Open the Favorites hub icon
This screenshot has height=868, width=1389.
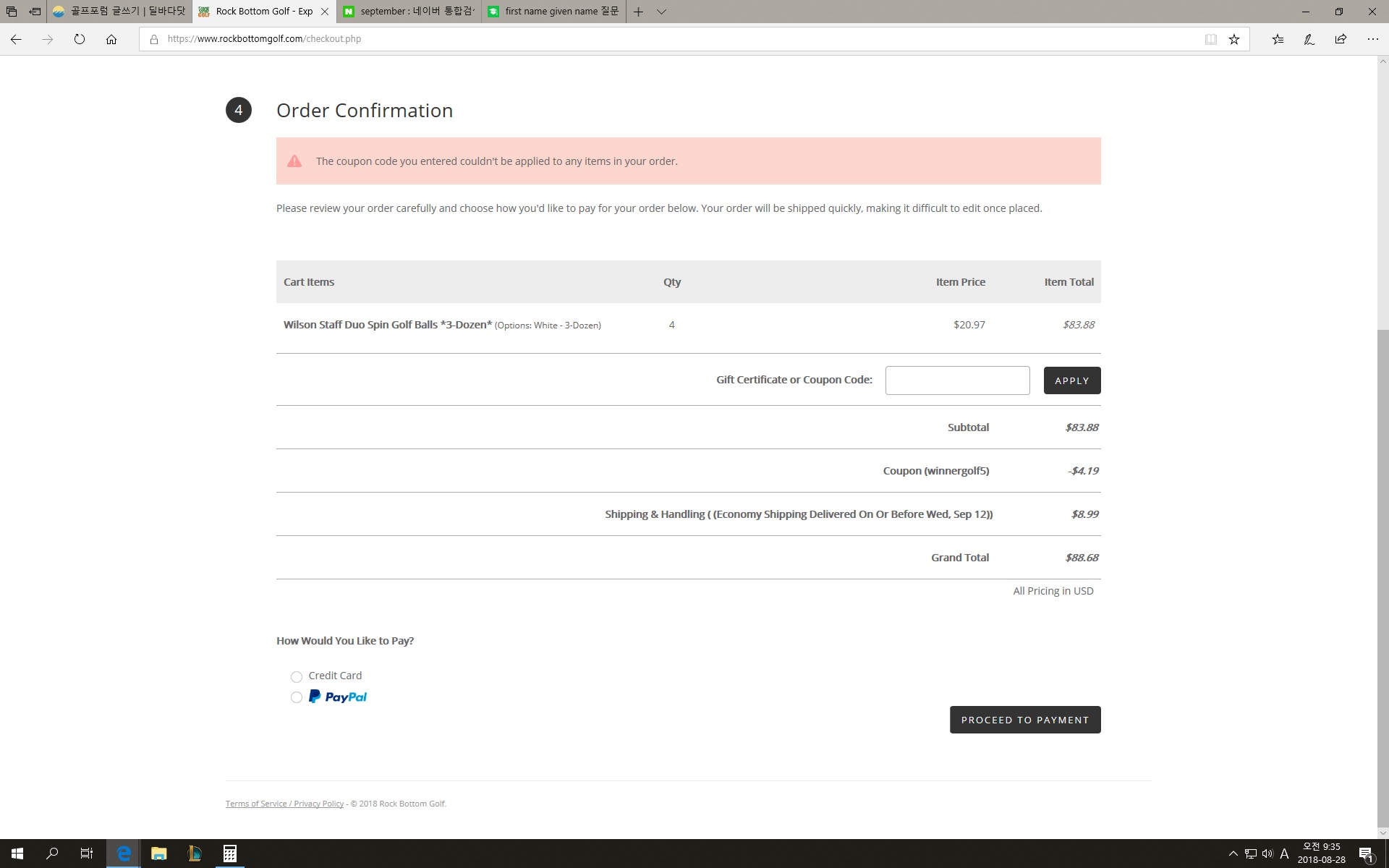point(1278,39)
